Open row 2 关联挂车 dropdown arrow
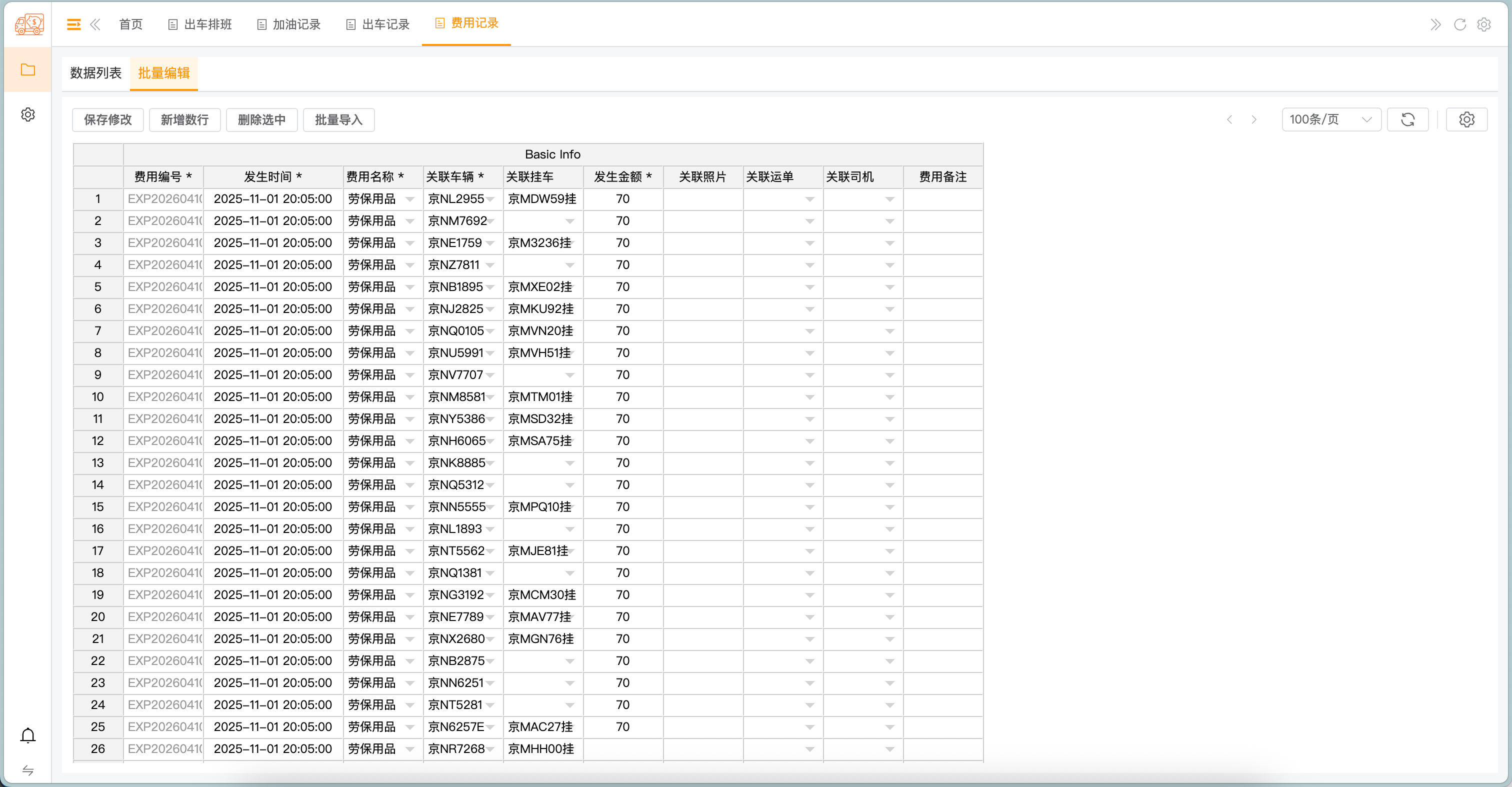Image resolution: width=1512 pixels, height=787 pixels. [x=569, y=221]
